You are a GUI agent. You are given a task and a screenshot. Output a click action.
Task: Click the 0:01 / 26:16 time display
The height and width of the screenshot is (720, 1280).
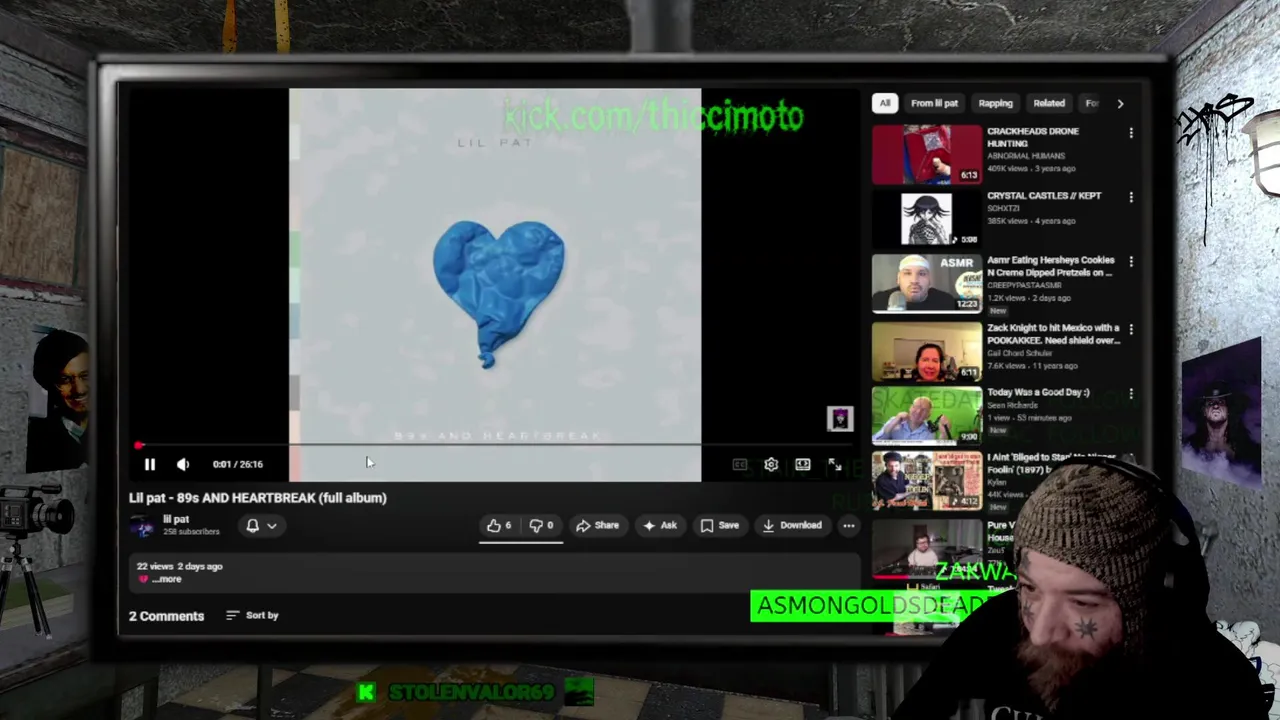[x=238, y=464]
